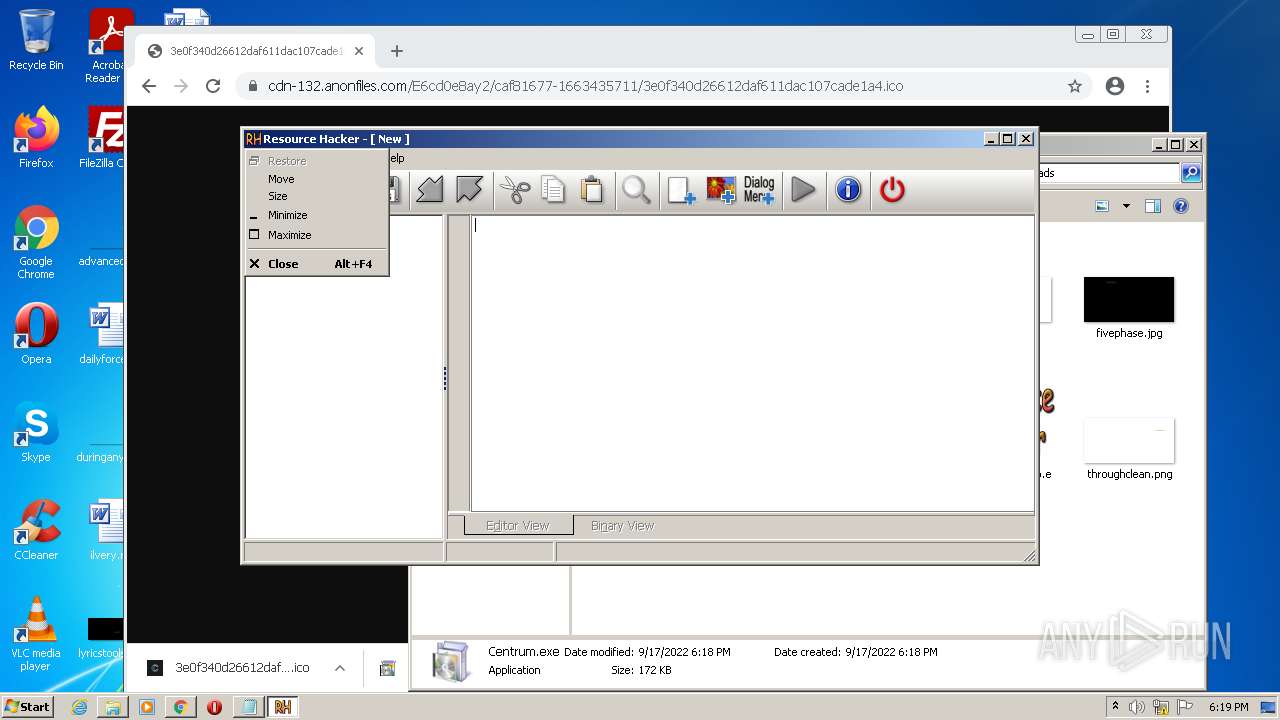Click the Add new blank script icon
The image size is (1280, 720).
tap(681, 189)
